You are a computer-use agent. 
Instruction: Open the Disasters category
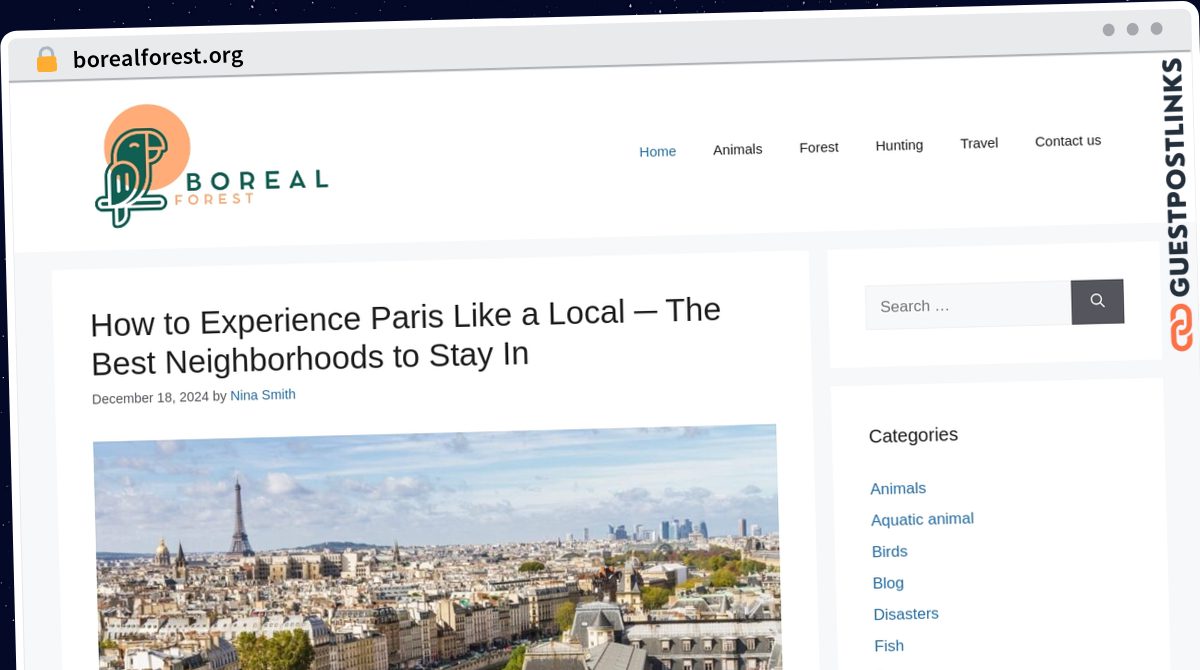coord(906,614)
